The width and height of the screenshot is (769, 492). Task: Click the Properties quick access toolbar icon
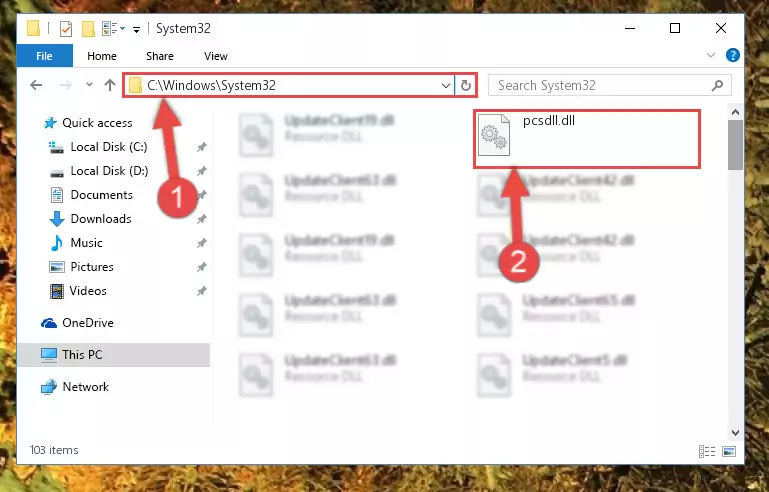click(66, 28)
